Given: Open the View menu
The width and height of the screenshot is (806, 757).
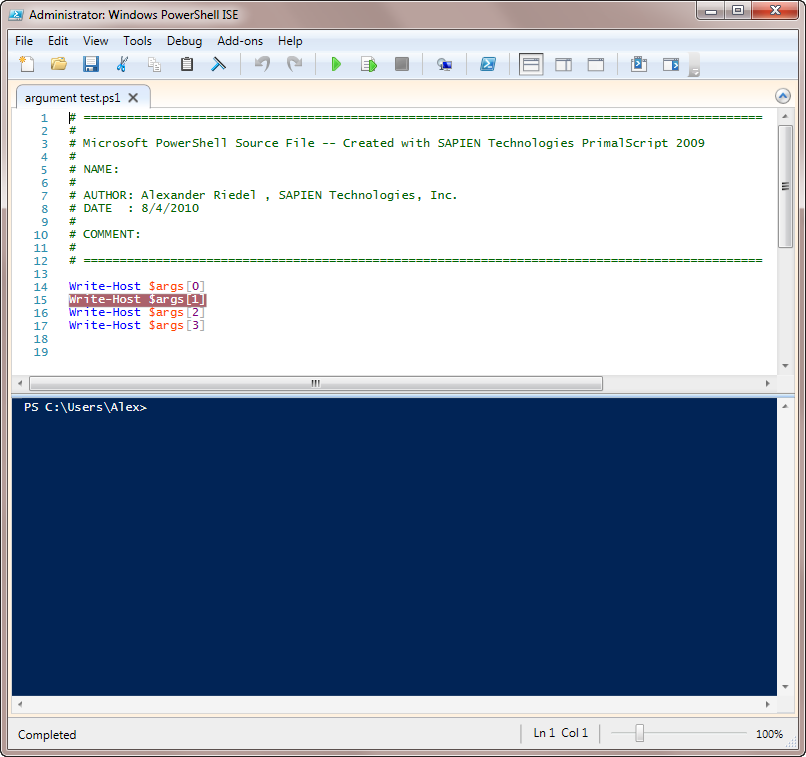Looking at the screenshot, I should point(96,41).
